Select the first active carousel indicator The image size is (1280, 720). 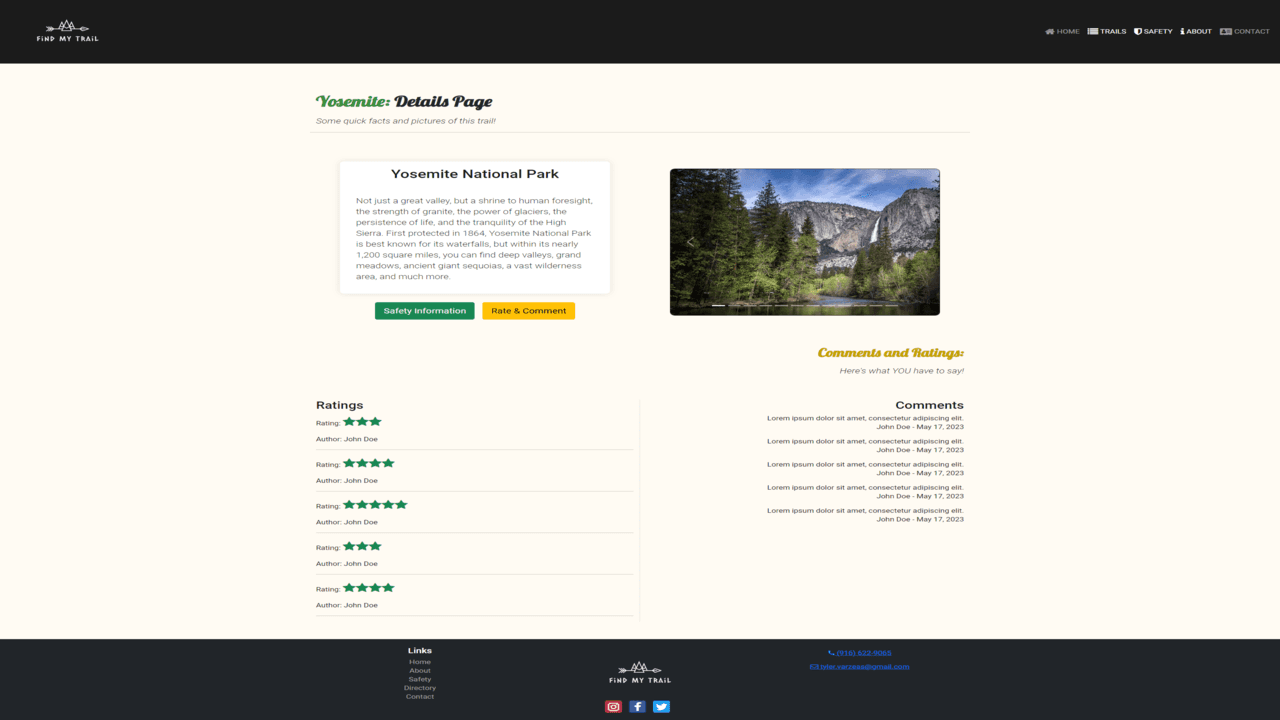pos(718,305)
